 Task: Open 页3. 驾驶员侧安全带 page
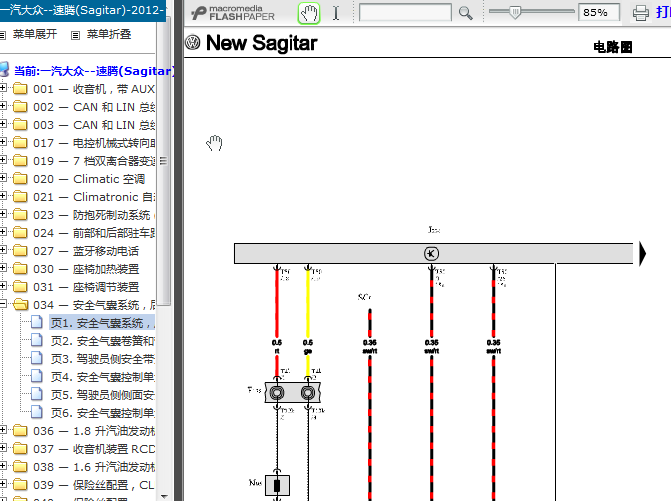tap(103, 359)
